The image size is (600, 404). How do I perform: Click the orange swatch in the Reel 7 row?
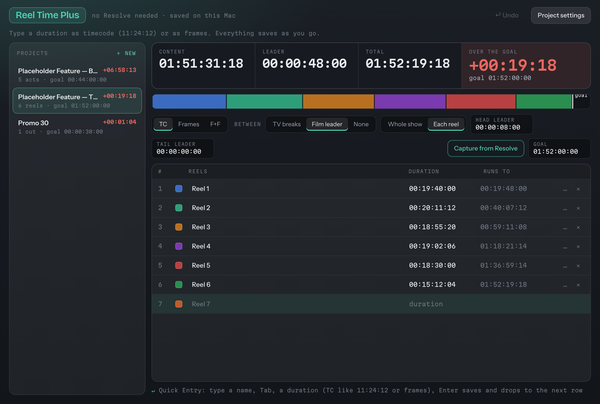coord(179,304)
